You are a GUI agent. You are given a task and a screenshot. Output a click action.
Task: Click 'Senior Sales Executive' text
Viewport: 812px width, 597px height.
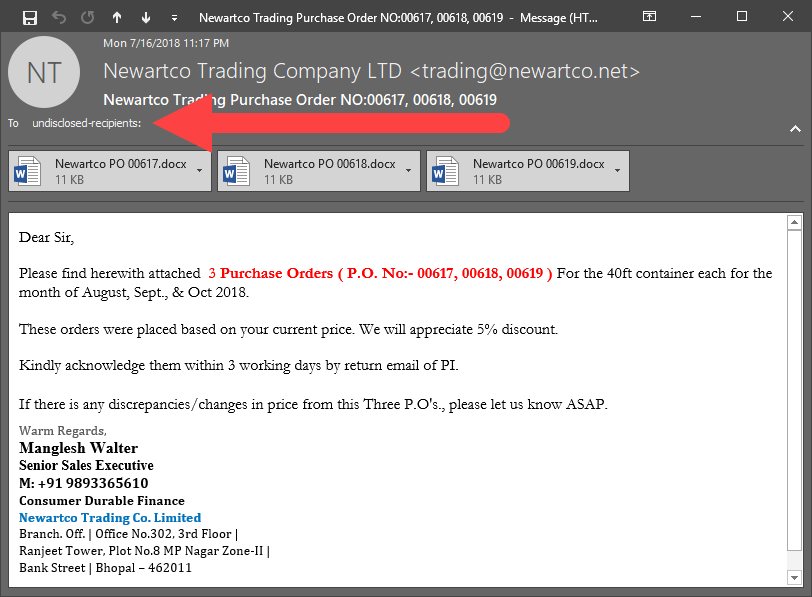86,465
